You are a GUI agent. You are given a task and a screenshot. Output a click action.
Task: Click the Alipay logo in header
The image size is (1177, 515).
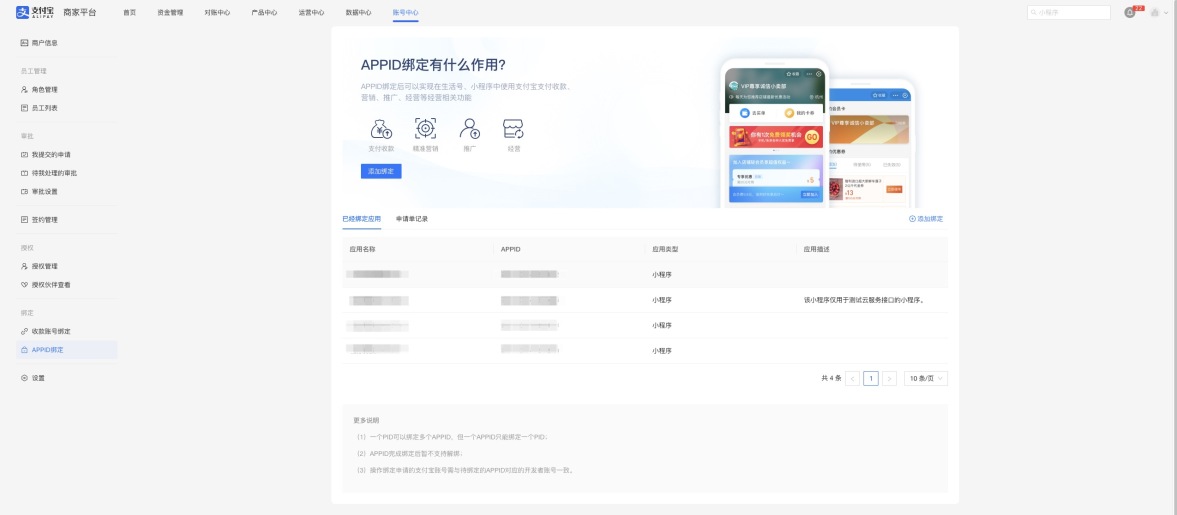tap(35, 12)
